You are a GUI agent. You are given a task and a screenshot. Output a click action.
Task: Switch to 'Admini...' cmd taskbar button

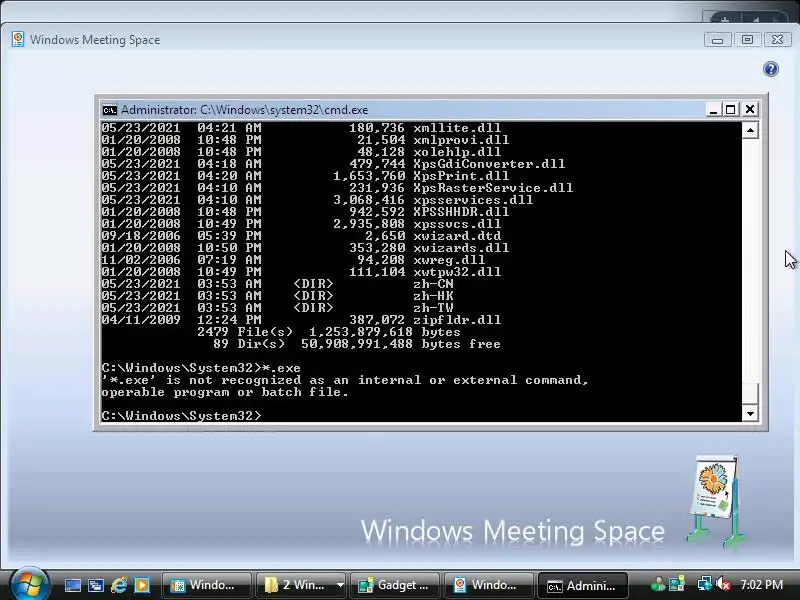coord(583,585)
